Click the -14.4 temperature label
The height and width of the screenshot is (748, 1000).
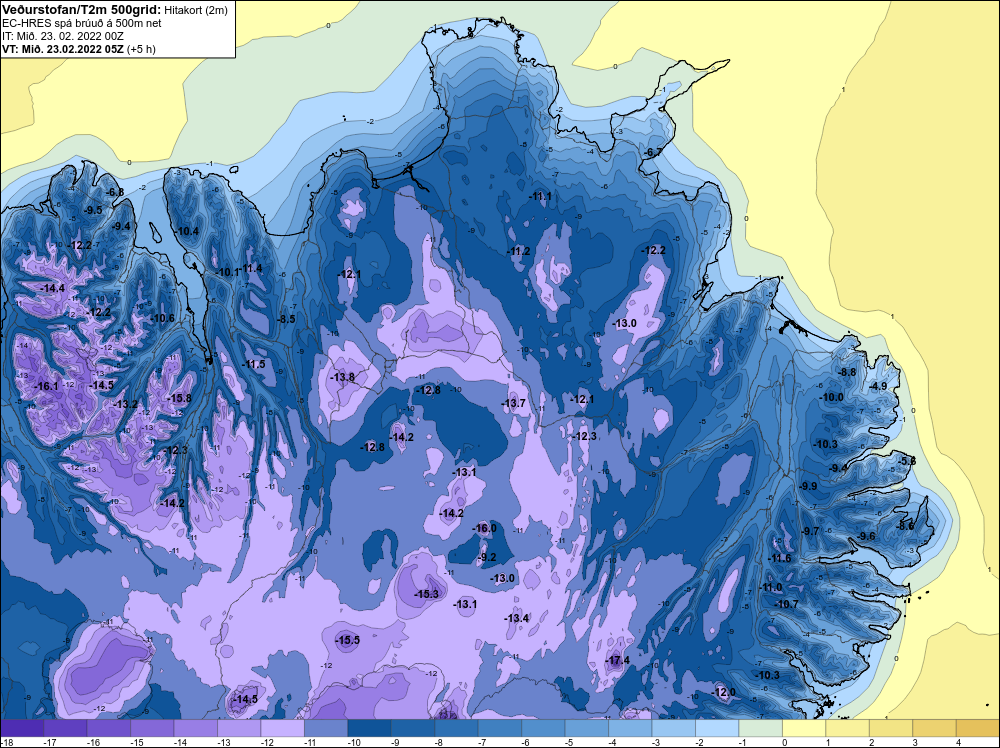coord(52,288)
